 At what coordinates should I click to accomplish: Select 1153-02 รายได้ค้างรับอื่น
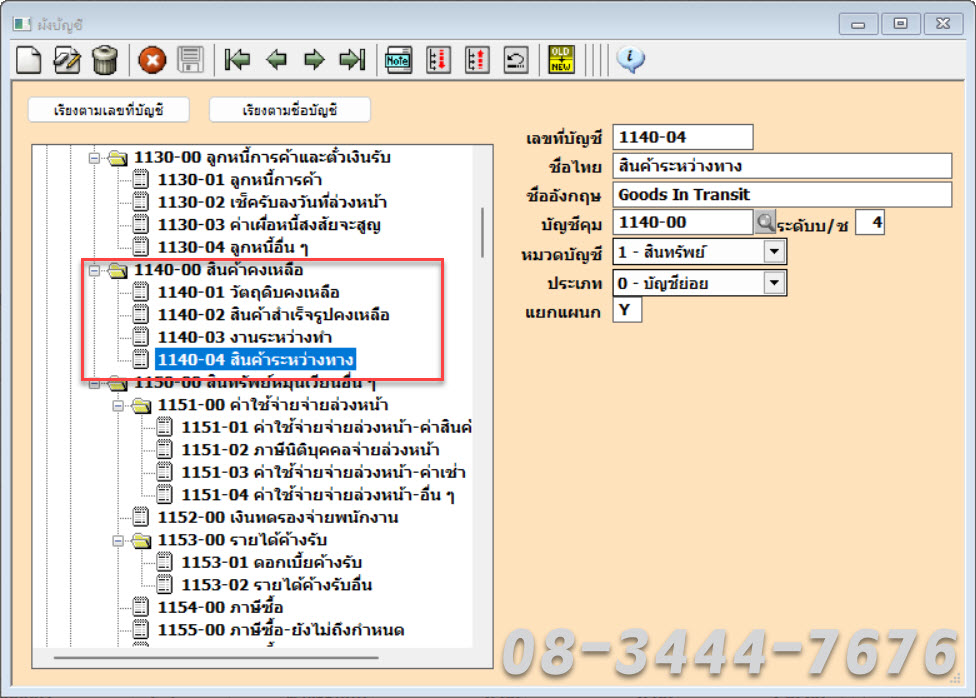[276, 585]
